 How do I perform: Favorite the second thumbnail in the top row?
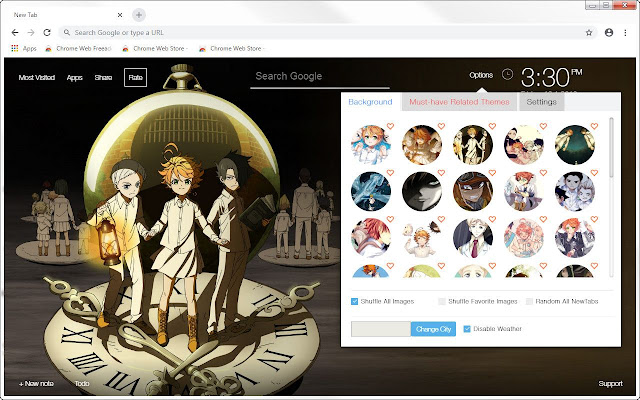pos(441,126)
